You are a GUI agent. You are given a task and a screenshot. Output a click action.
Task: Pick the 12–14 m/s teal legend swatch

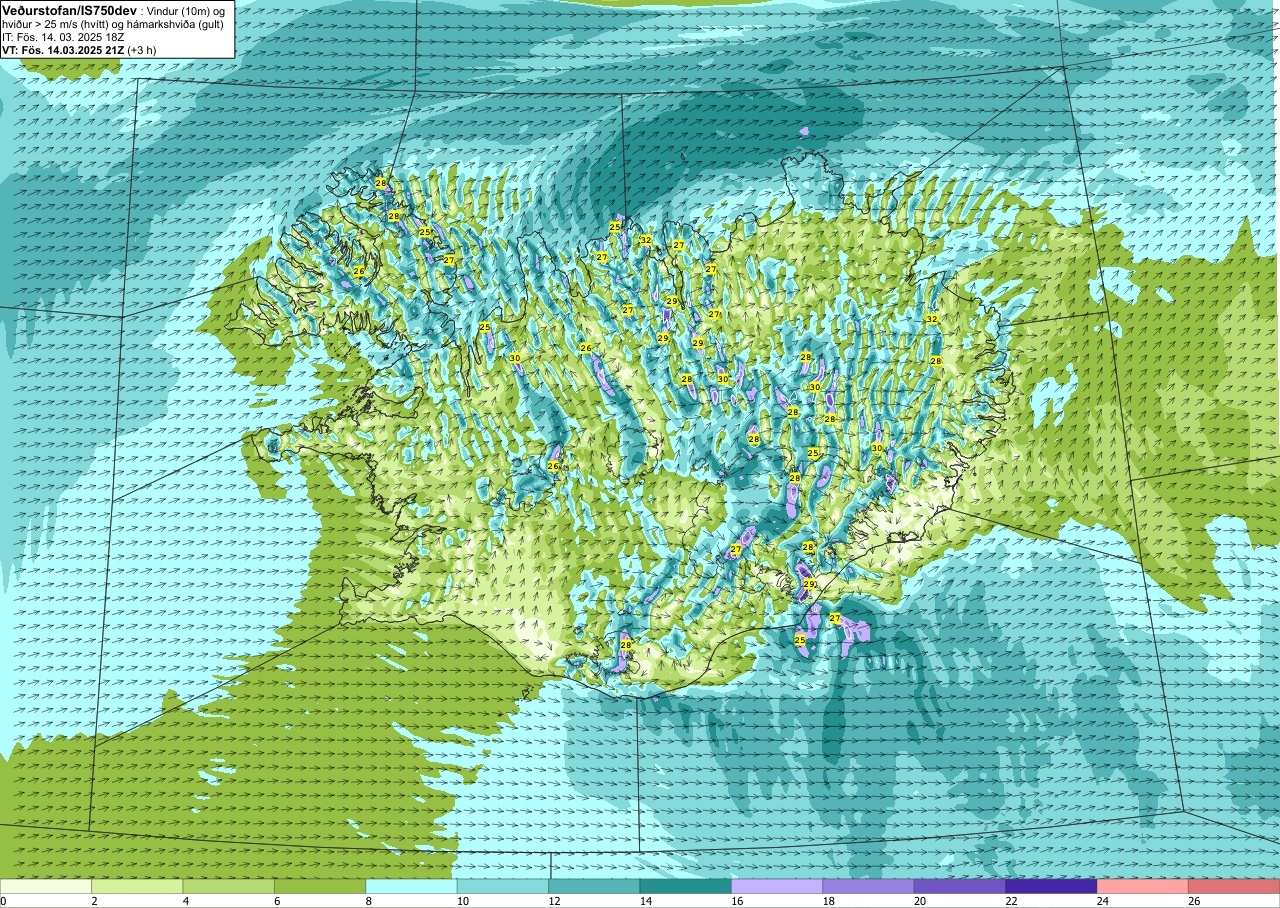coord(594,886)
